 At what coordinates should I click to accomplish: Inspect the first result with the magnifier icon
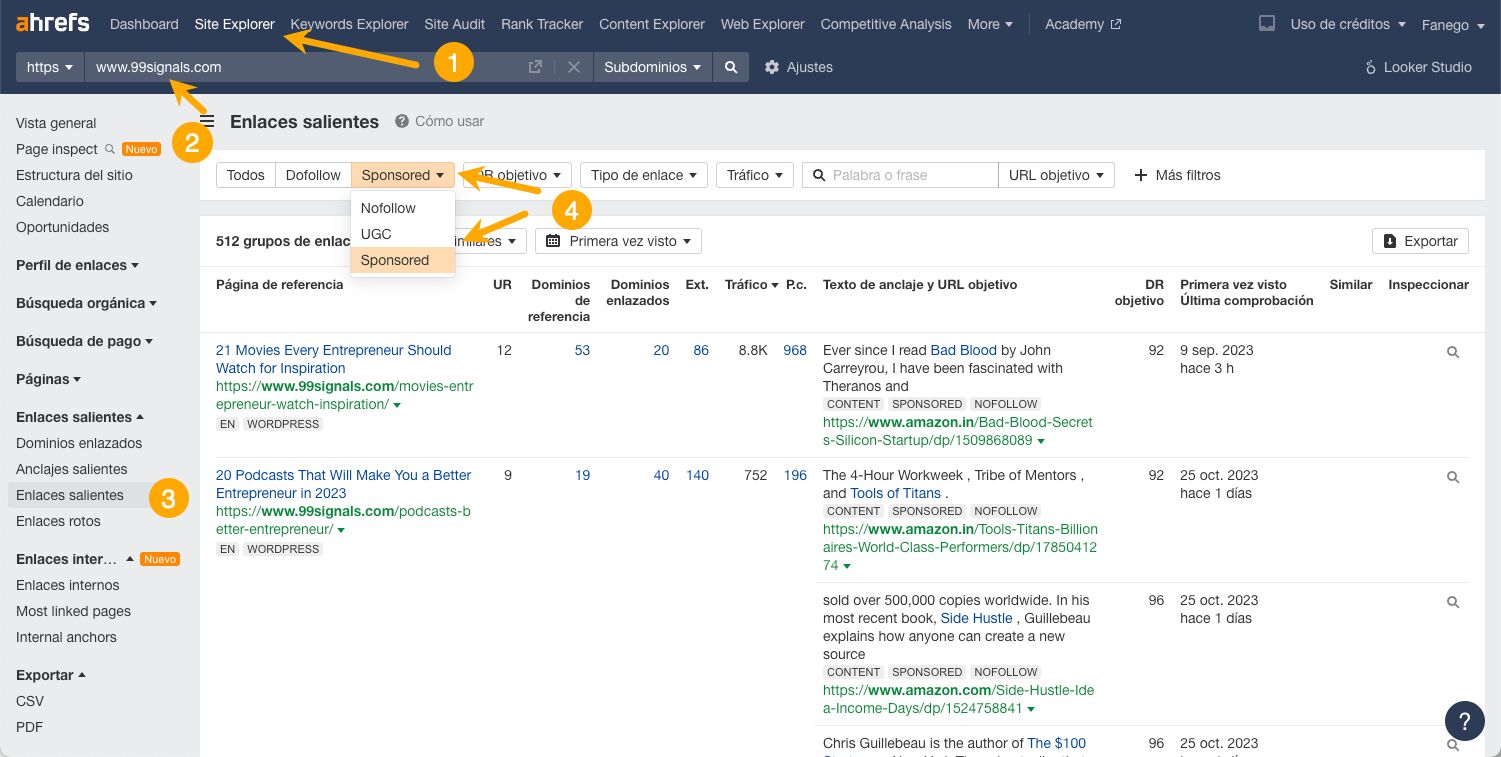point(1452,351)
